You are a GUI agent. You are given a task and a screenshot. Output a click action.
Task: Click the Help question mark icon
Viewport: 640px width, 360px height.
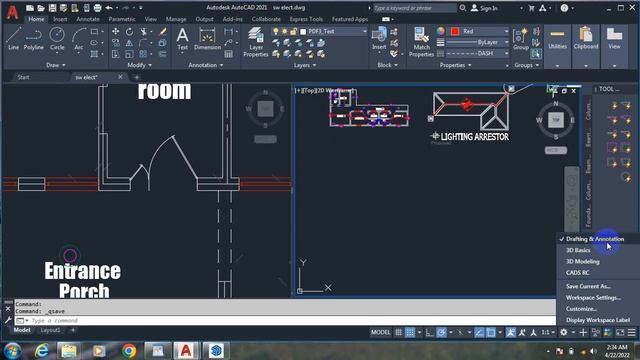pyautogui.click(x=564, y=8)
